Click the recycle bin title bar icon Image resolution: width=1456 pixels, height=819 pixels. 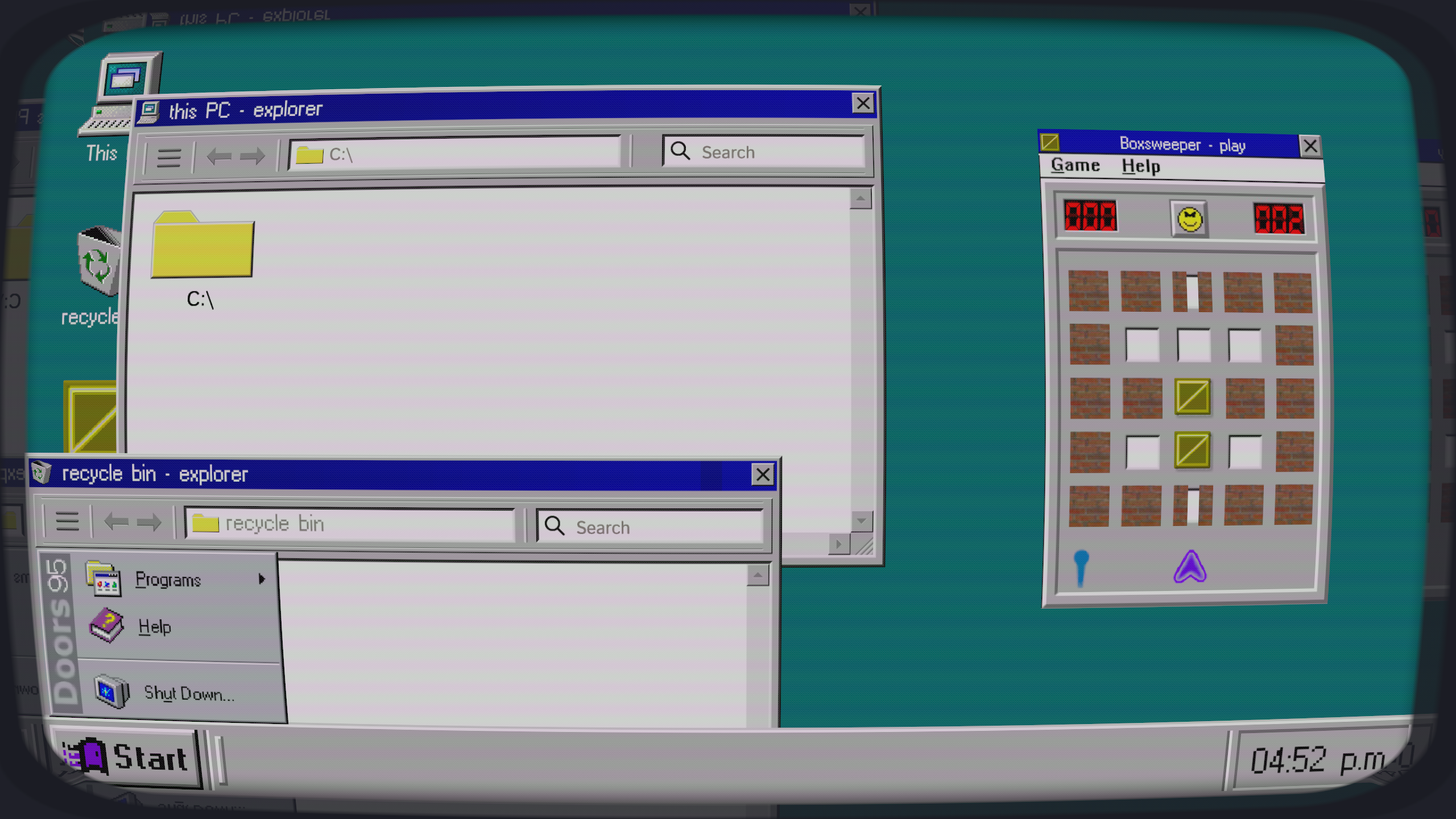[41, 473]
